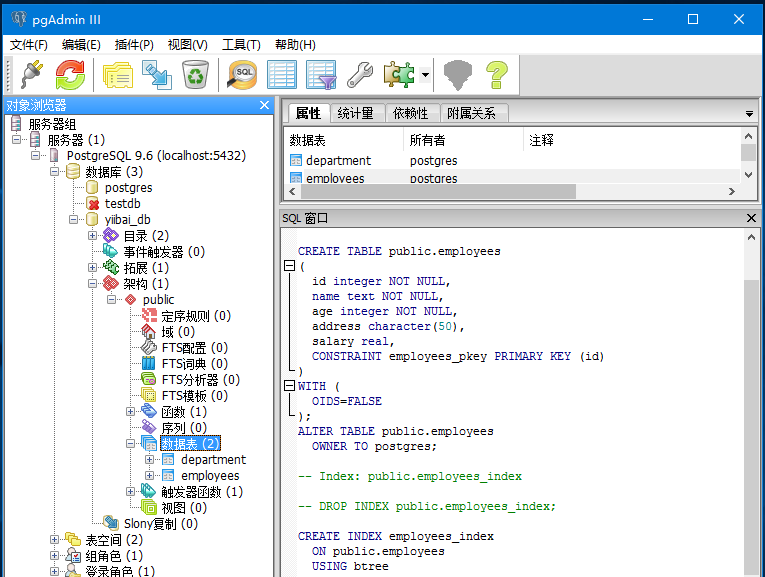Viewport: 765px width, 577px height.
Task: Open the 工具(T) menu
Action: [241, 45]
